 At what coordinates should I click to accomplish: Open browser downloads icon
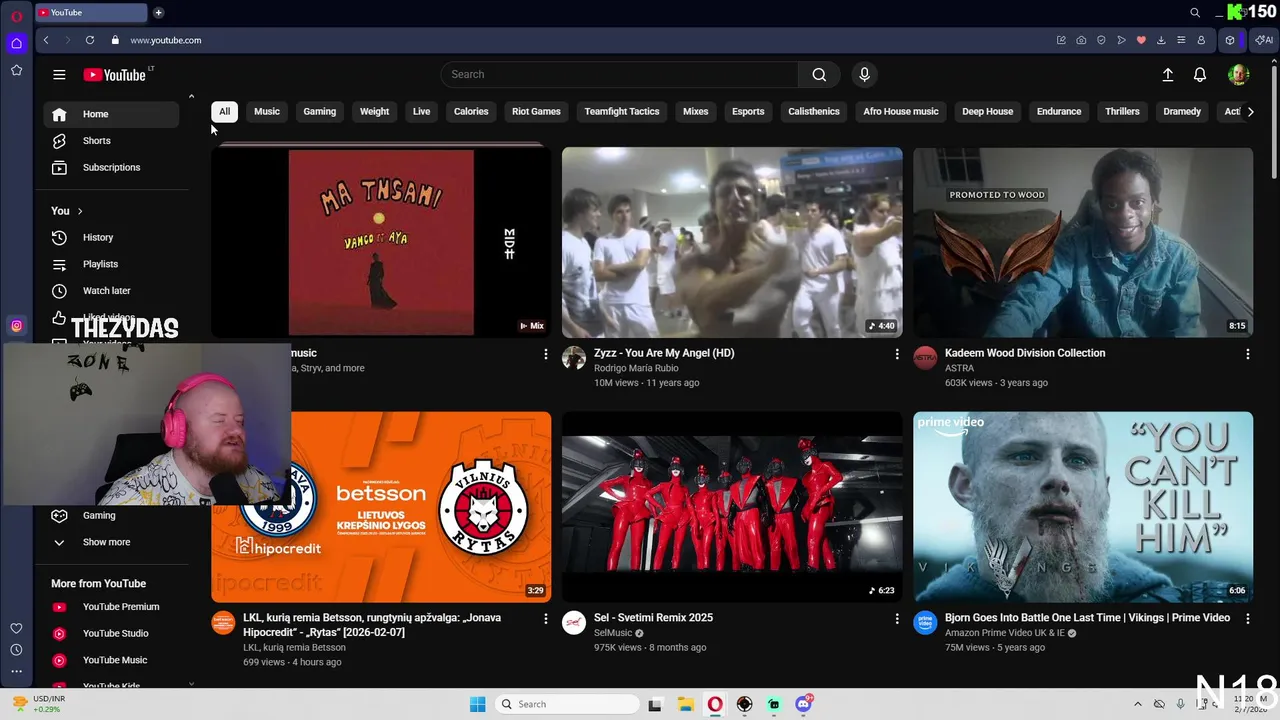[1161, 40]
